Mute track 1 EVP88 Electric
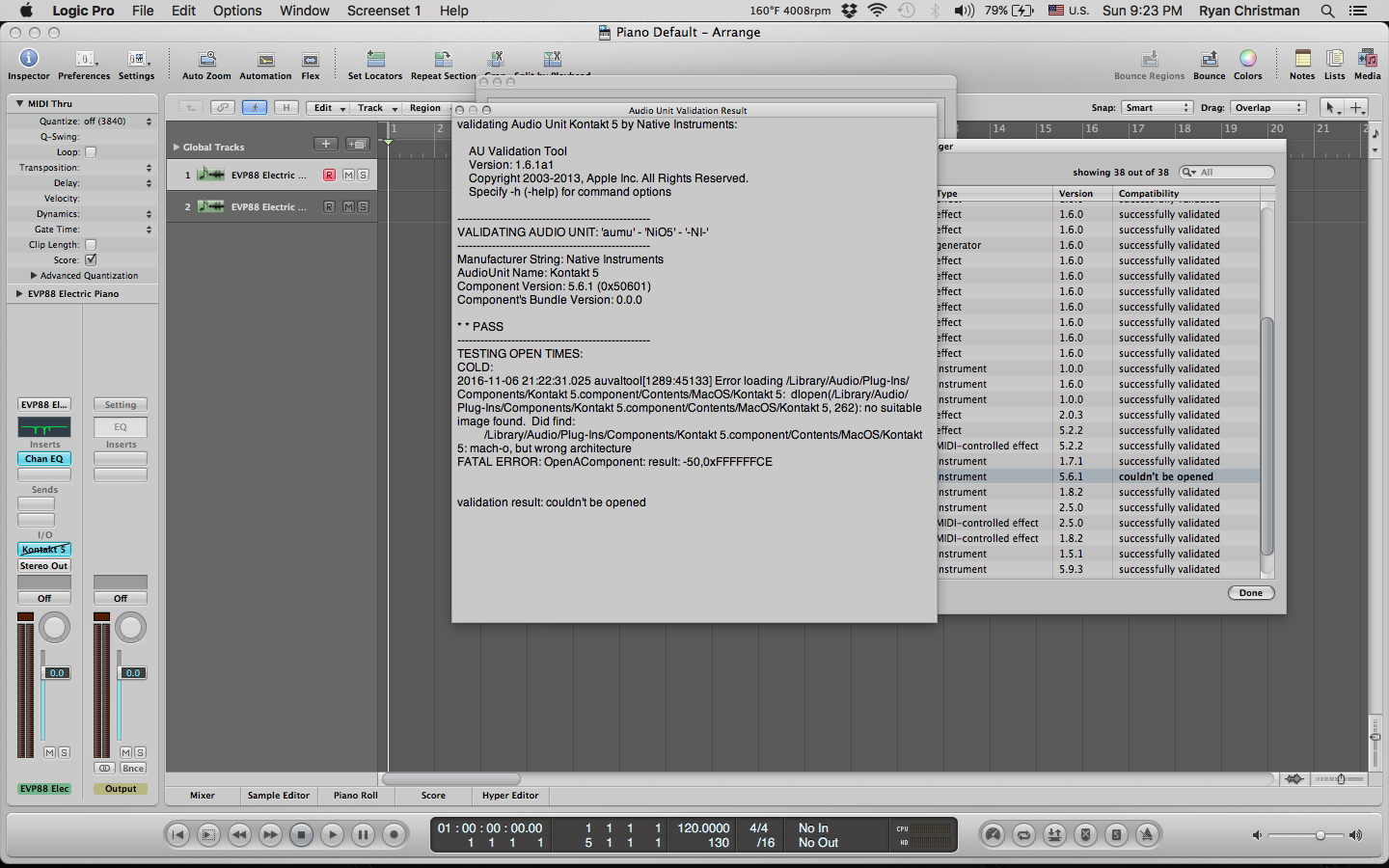The width and height of the screenshot is (1389, 868). 348,176
